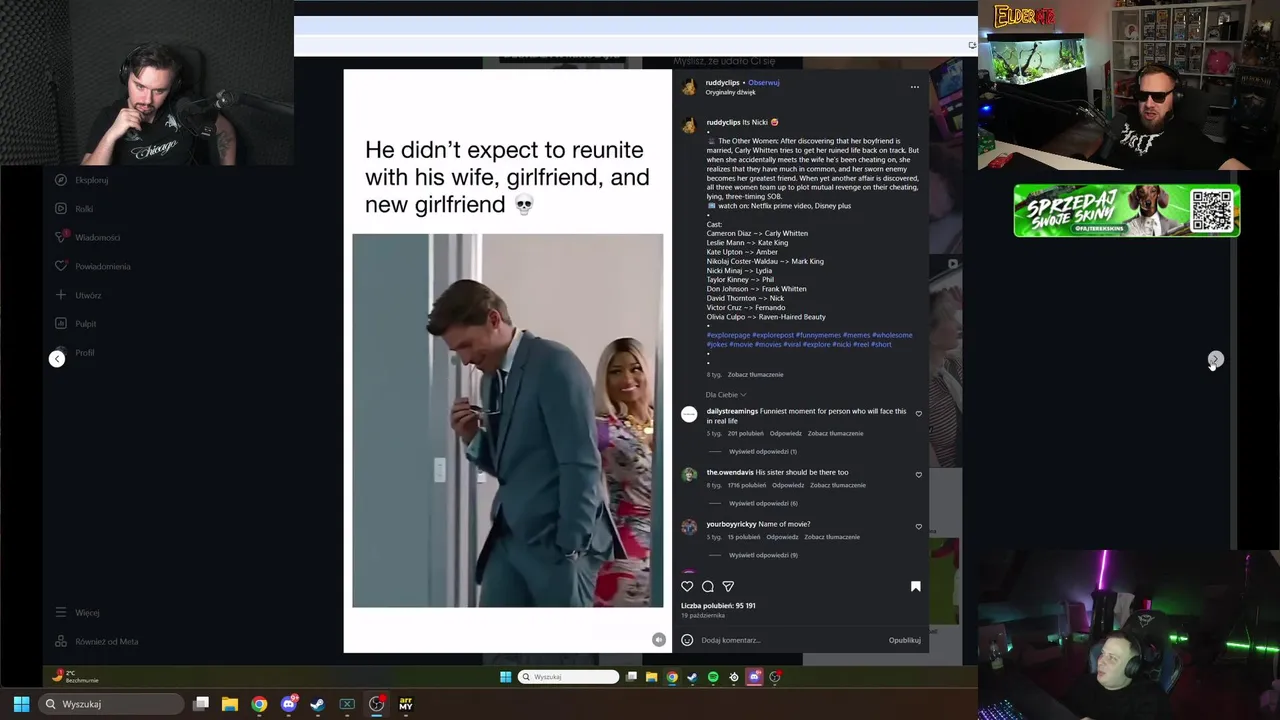Expand Wyświetl odpowiedzi (6) replies
Screen dimensions: 1280x720
(x=763, y=503)
